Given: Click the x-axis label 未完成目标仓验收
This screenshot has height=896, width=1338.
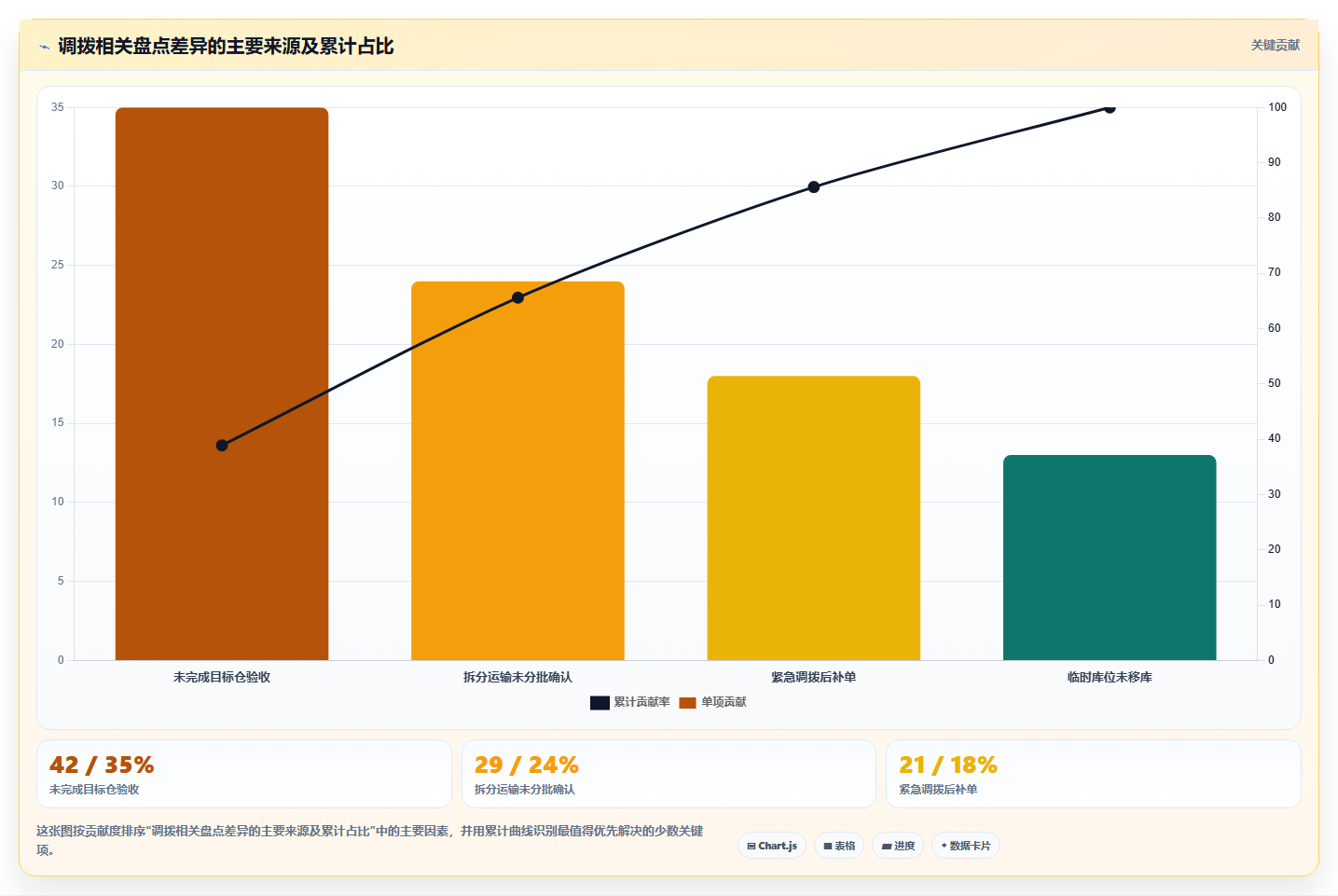Looking at the screenshot, I should (x=222, y=677).
